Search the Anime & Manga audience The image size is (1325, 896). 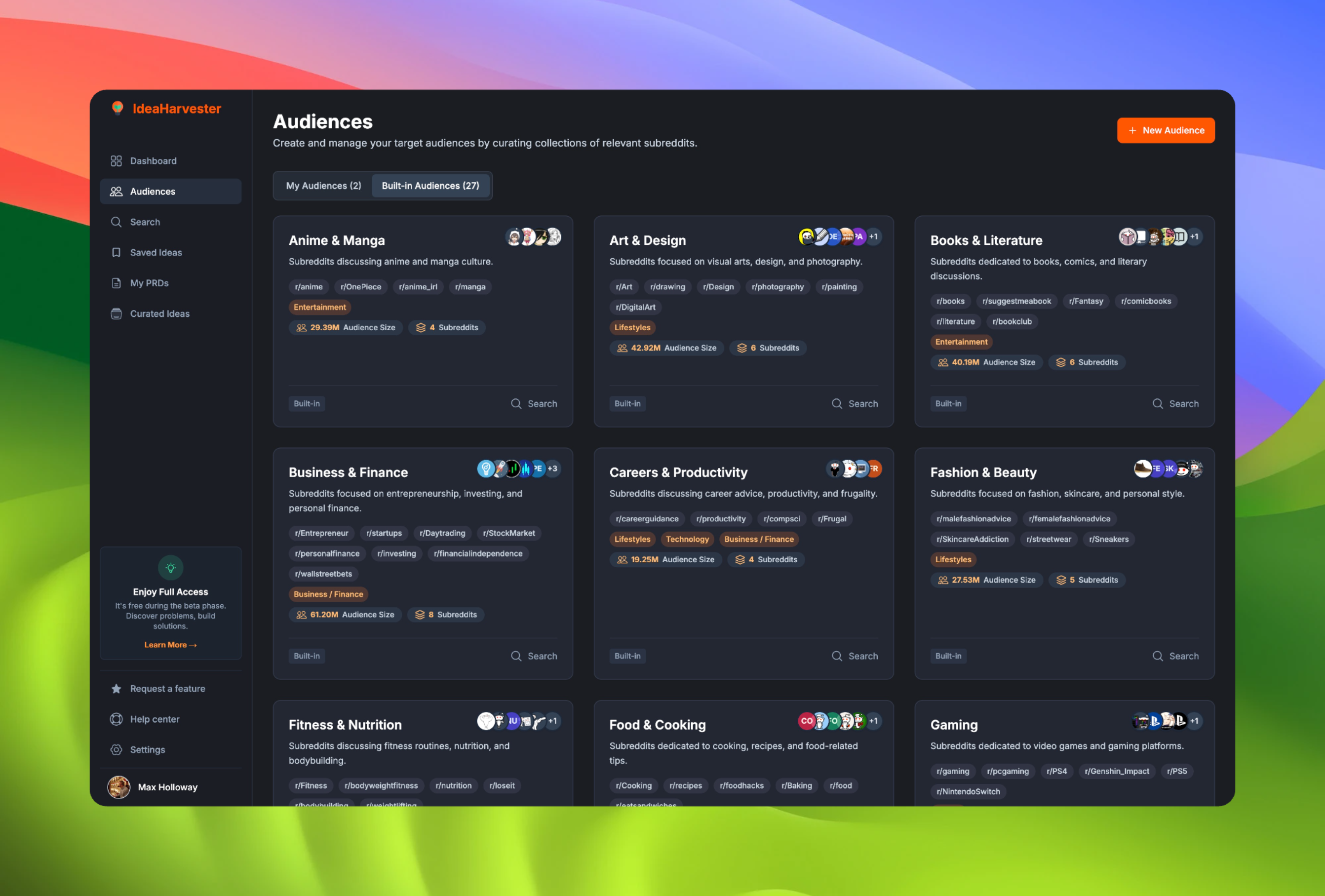coord(534,403)
